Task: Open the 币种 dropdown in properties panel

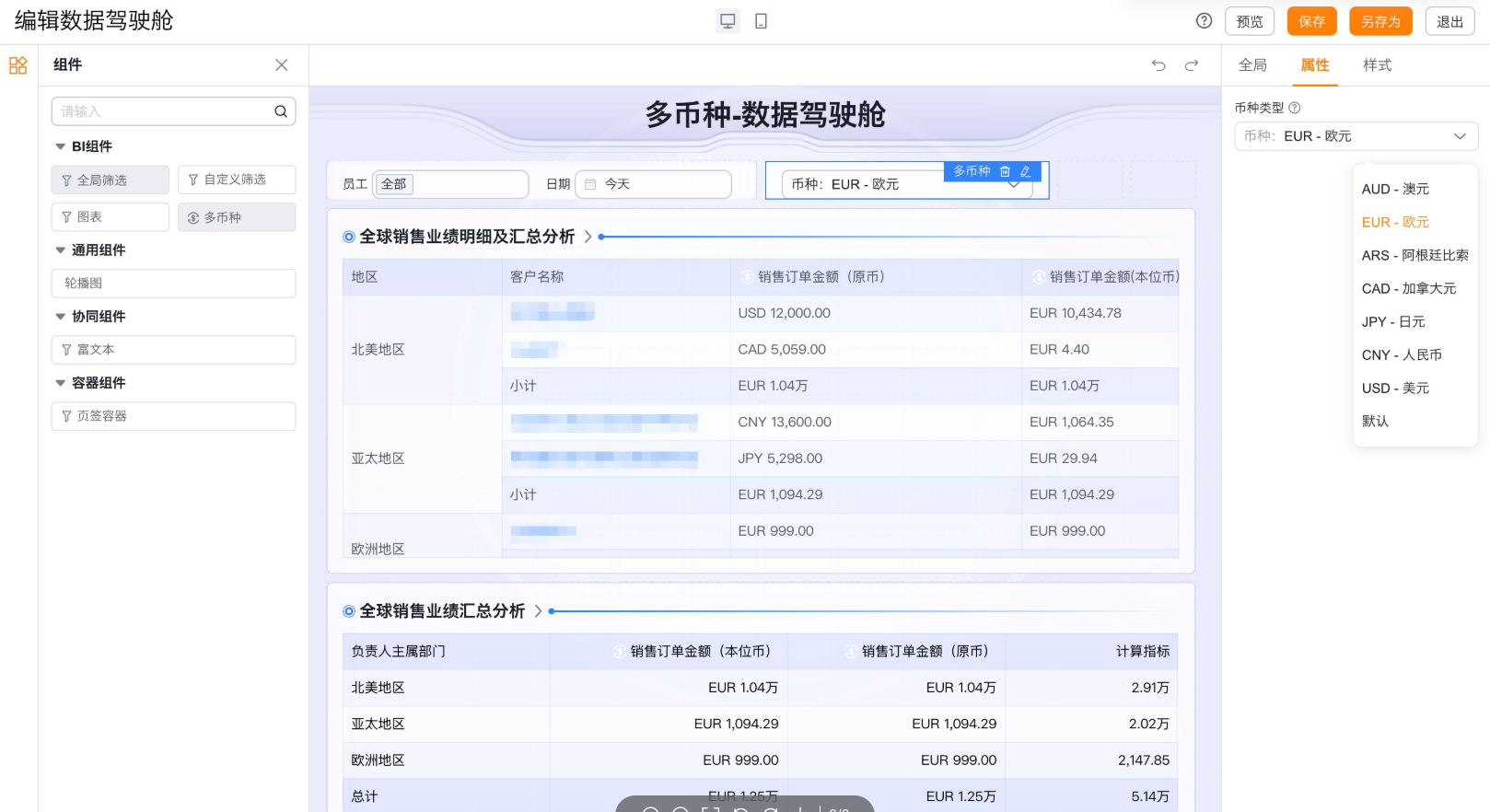Action: pos(1356,136)
